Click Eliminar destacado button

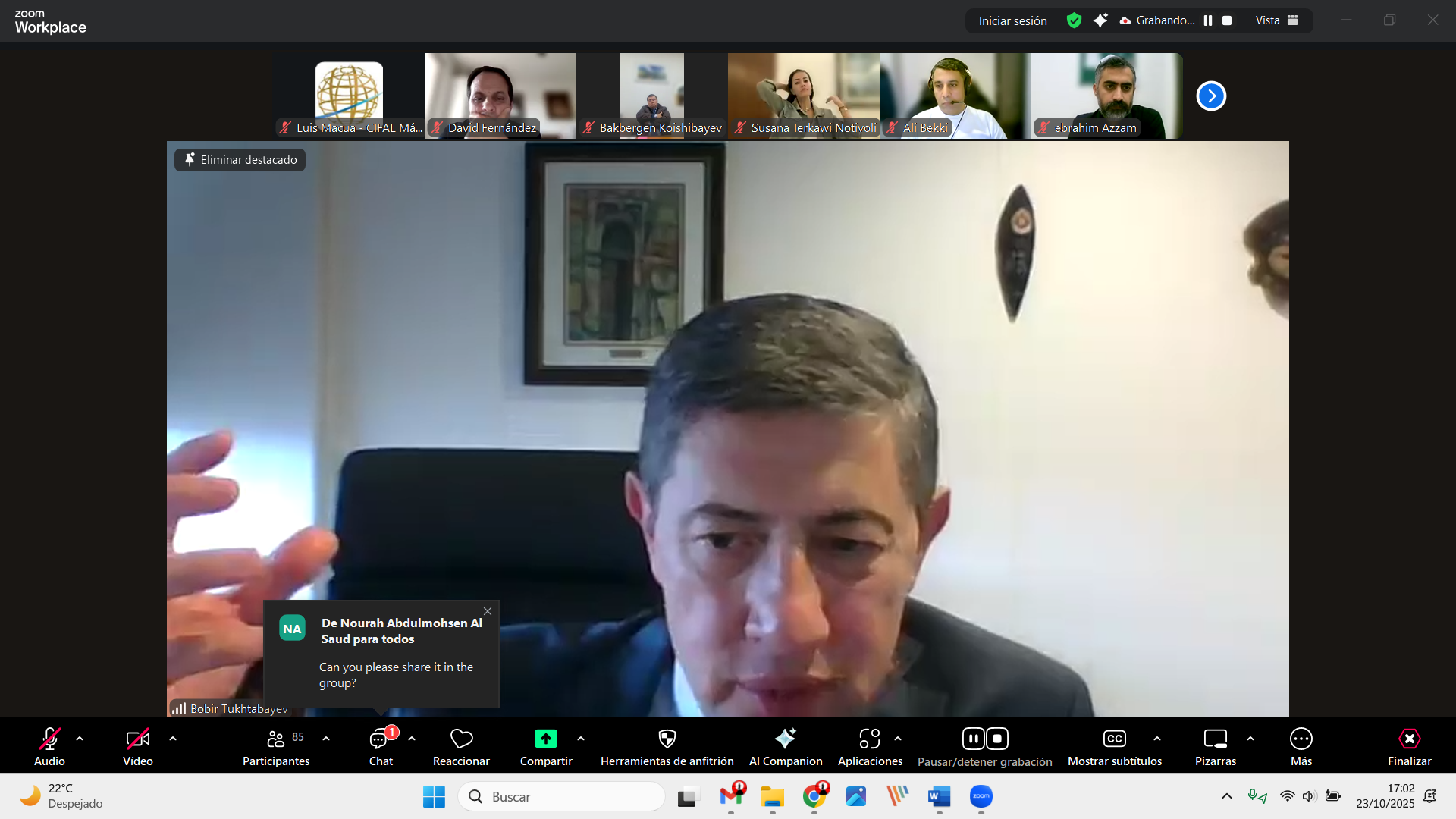click(240, 160)
